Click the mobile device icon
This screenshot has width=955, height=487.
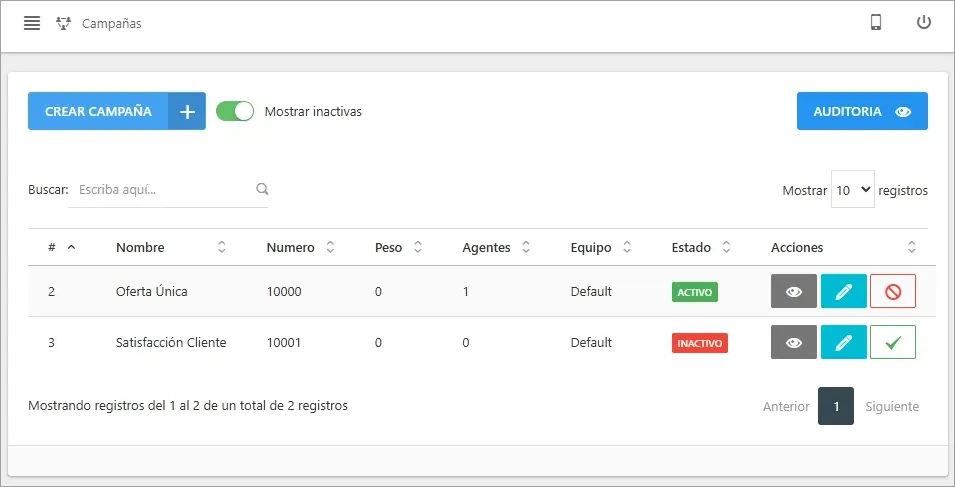876,23
